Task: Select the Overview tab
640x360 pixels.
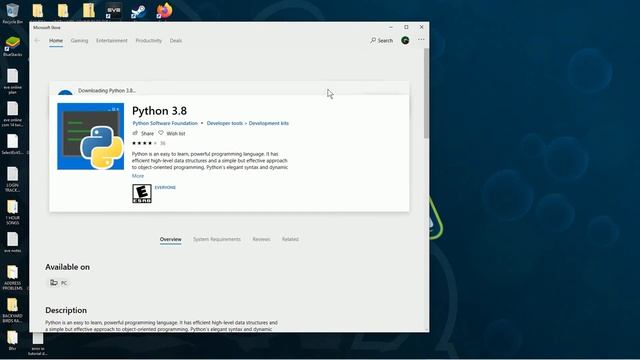Action: 171,239
